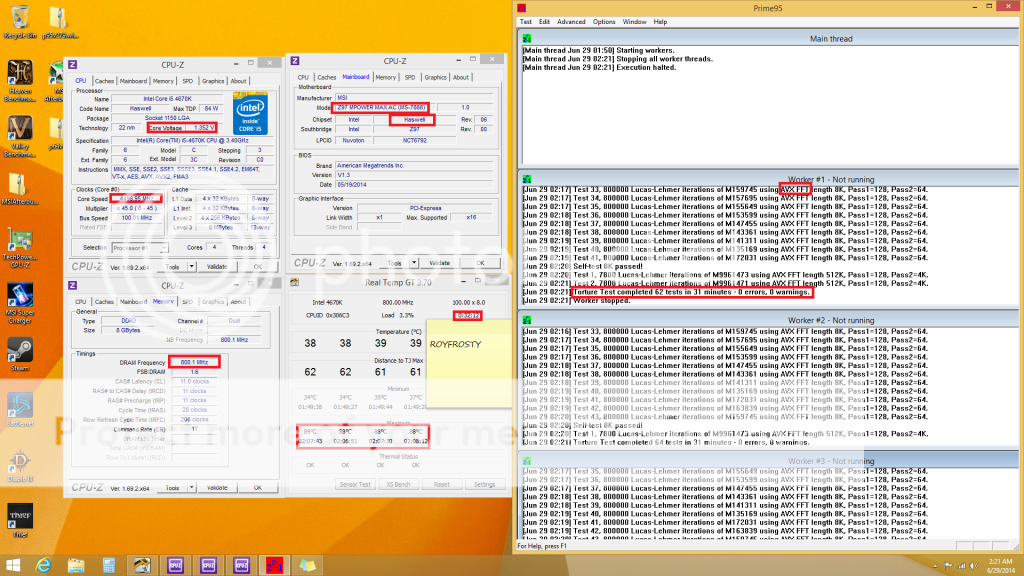The width and height of the screenshot is (1024, 576).
Task: Switch to the Caches tab in CPU-Z
Action: (x=104, y=81)
